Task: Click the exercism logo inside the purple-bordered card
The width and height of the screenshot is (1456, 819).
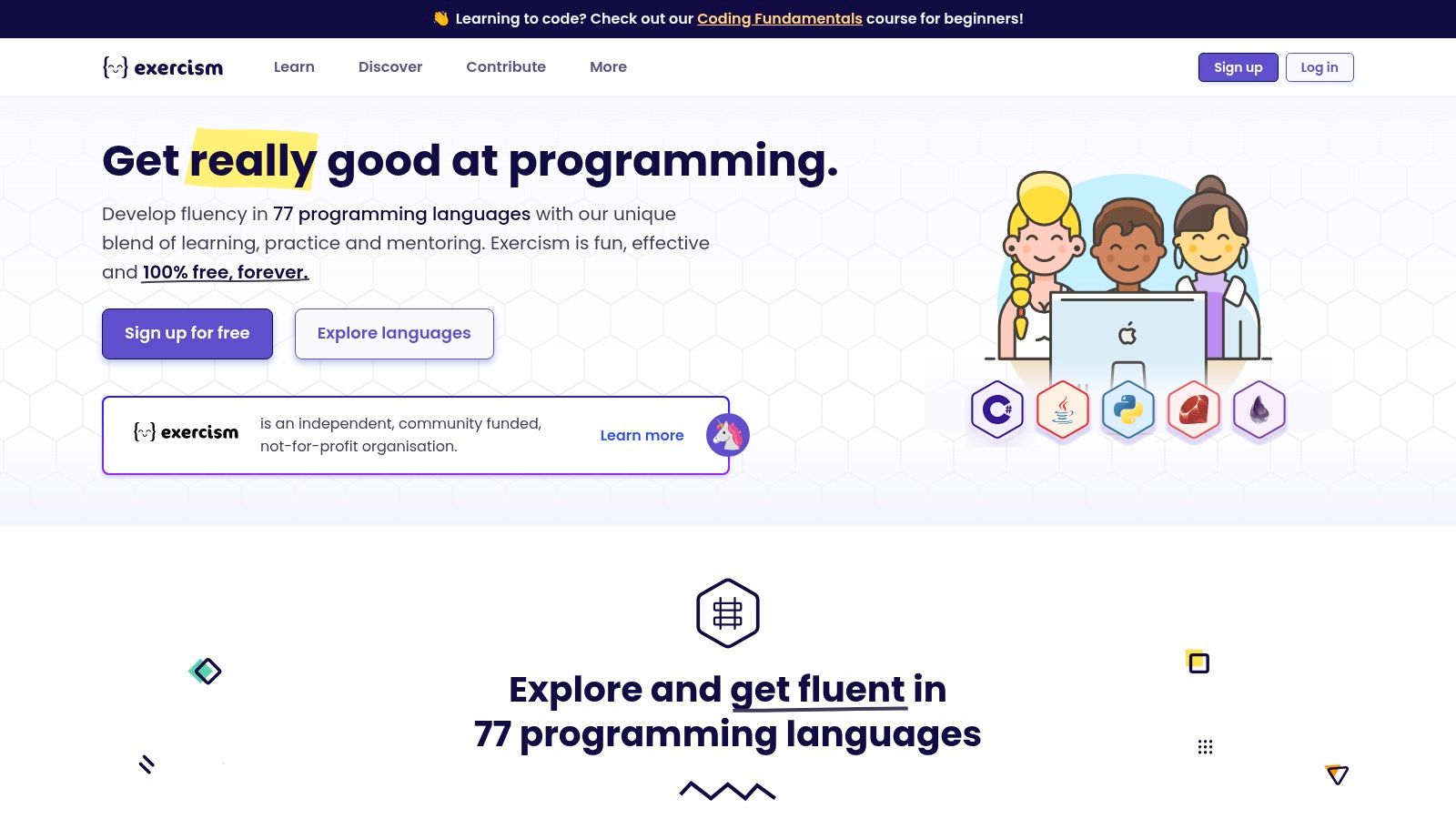Action: click(185, 434)
